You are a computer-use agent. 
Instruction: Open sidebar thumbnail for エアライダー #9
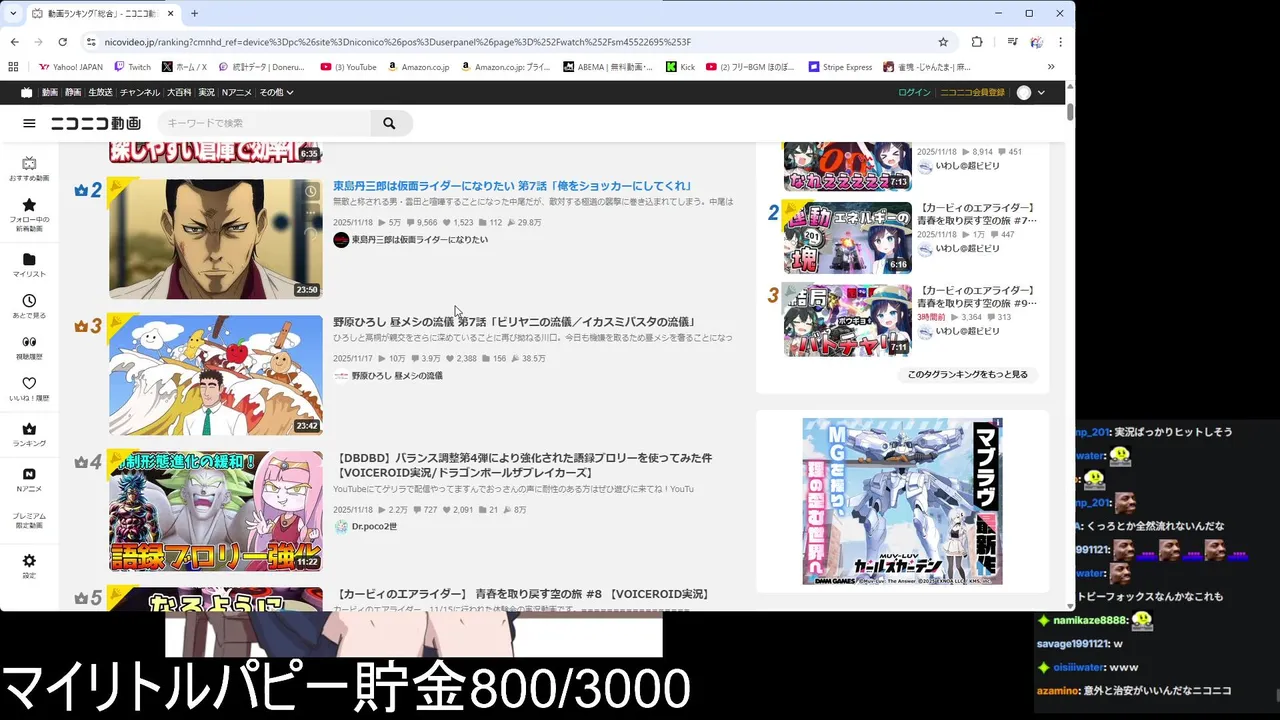(848, 320)
